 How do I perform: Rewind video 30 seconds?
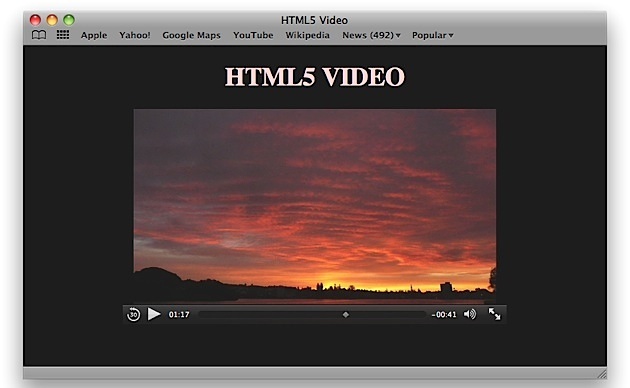[x=133, y=314]
